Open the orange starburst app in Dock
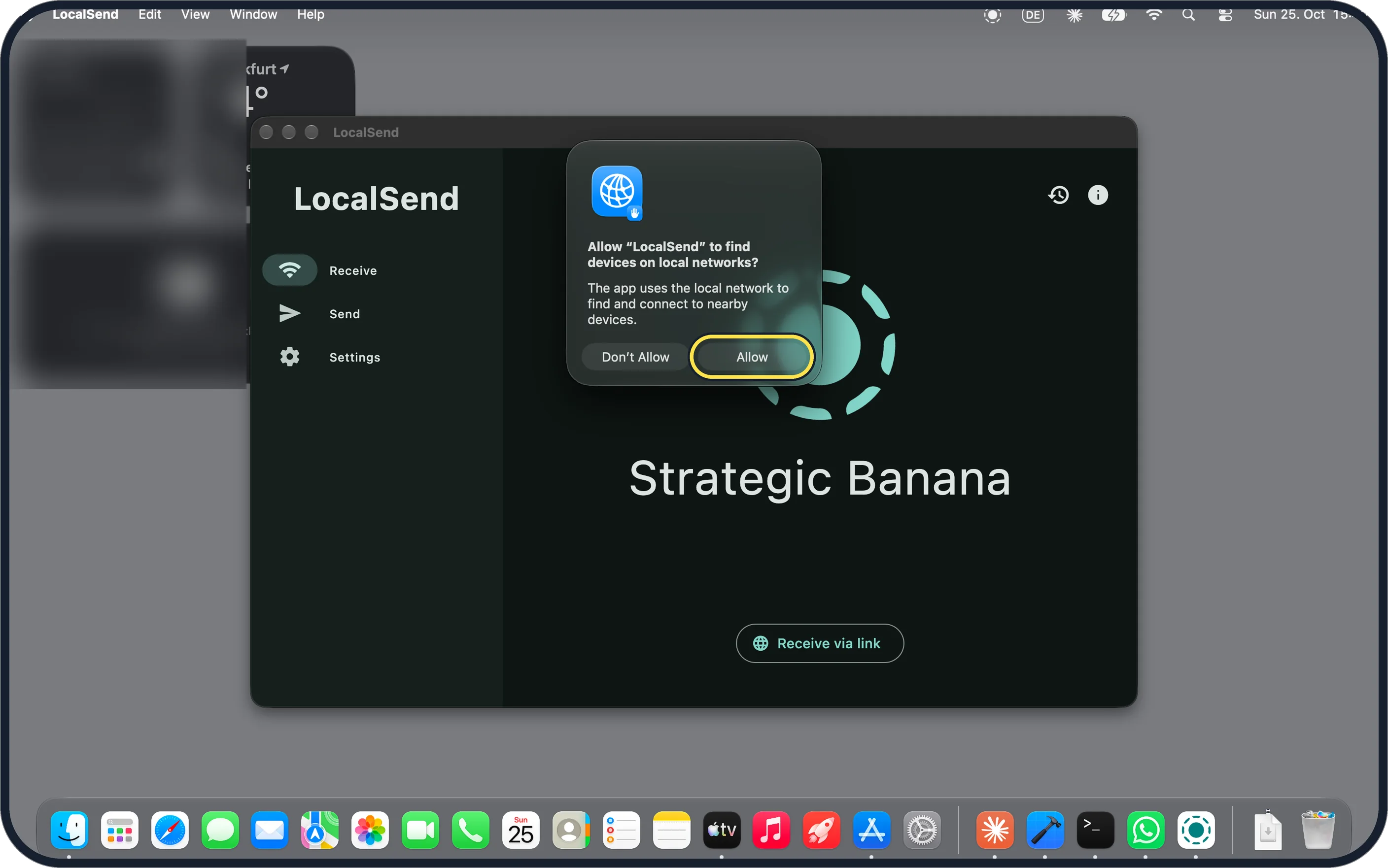 [x=995, y=830]
